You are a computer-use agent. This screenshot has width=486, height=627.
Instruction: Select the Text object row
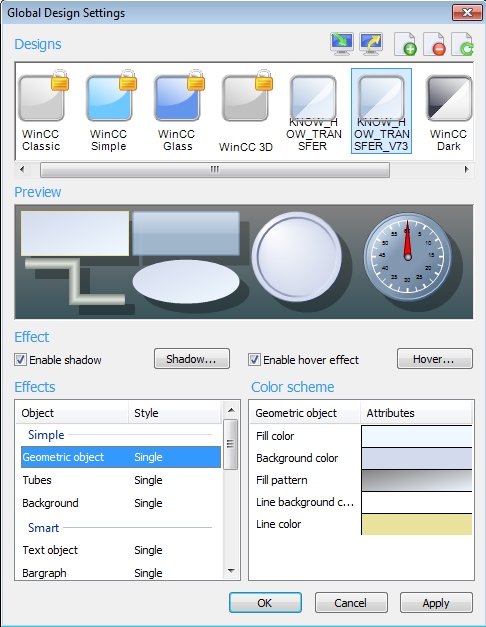(121, 550)
